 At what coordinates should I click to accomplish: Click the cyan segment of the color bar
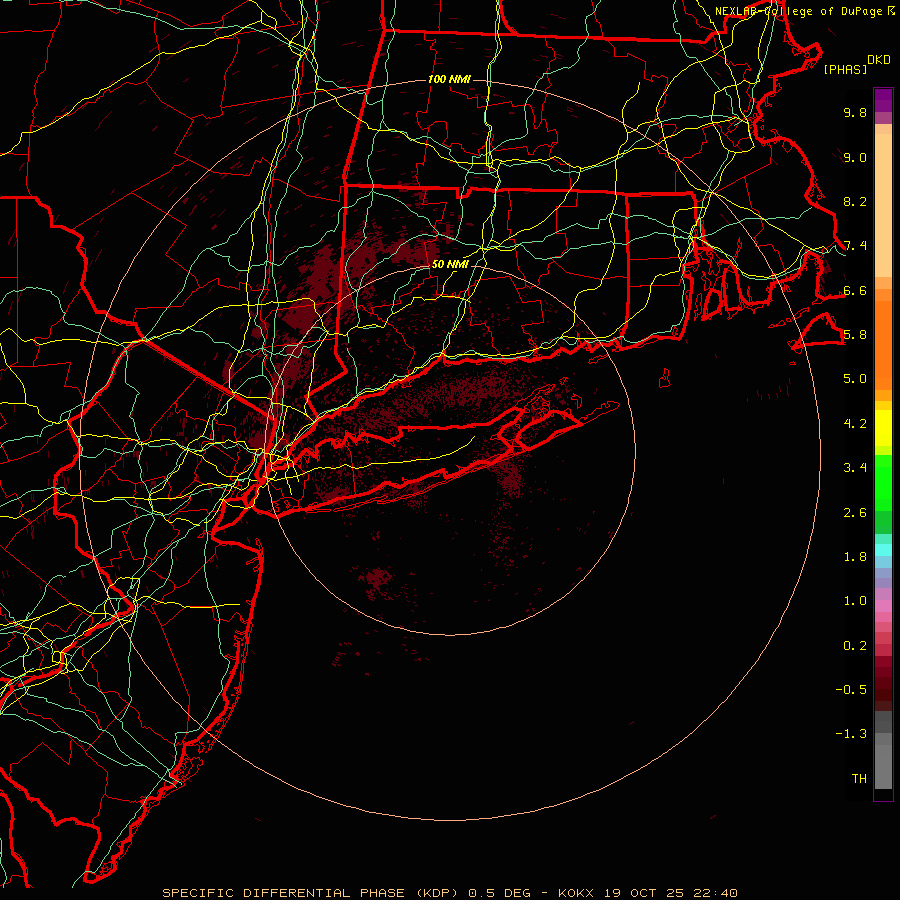click(x=883, y=550)
